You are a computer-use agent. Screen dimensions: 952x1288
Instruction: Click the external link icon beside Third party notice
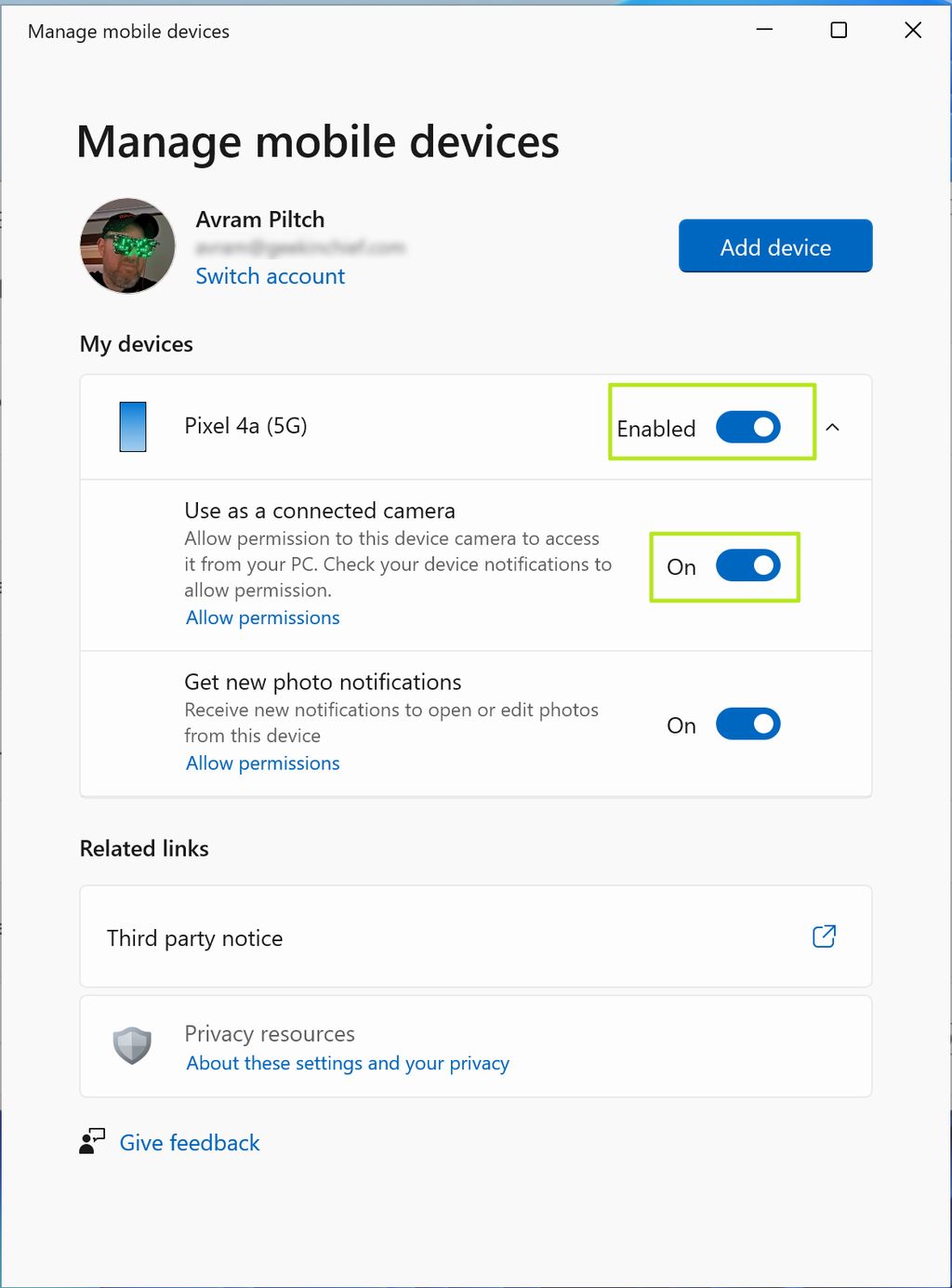pyautogui.click(x=824, y=936)
